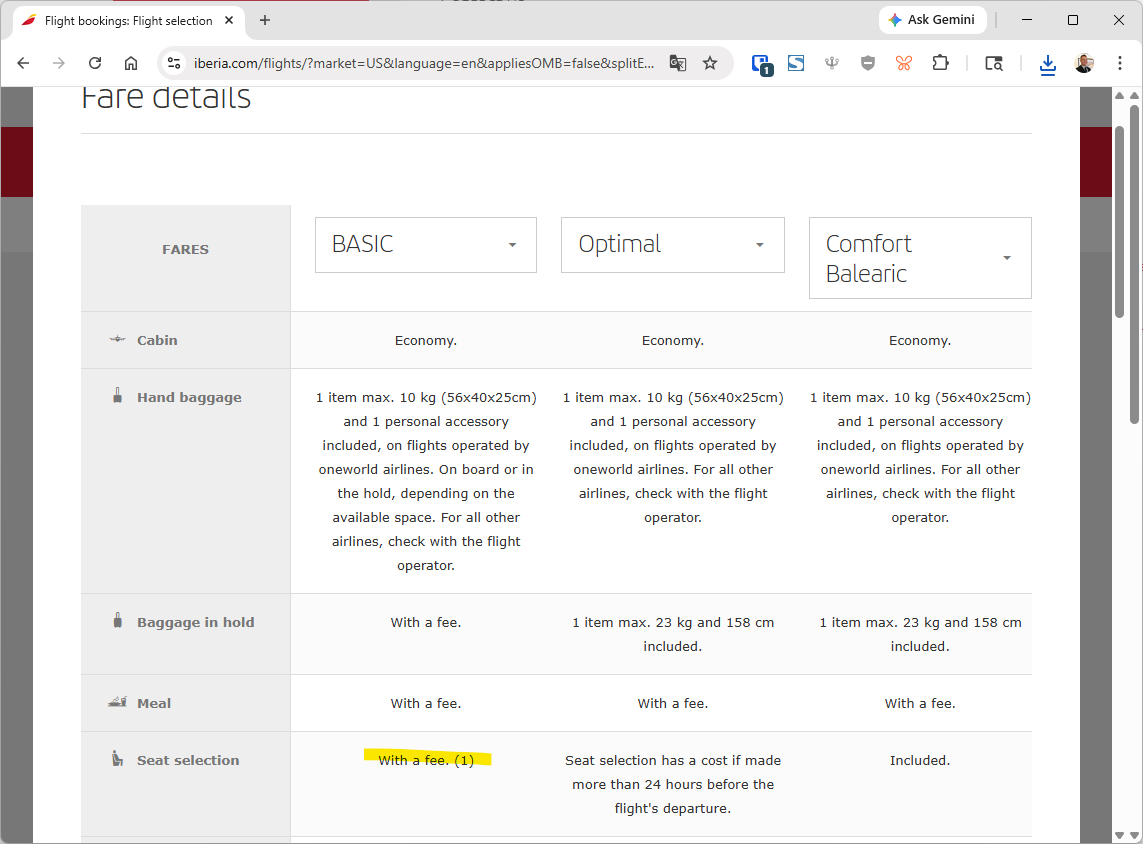Open the Comfort Balearic fare dropdown
The height and width of the screenshot is (844, 1143).
pos(920,258)
